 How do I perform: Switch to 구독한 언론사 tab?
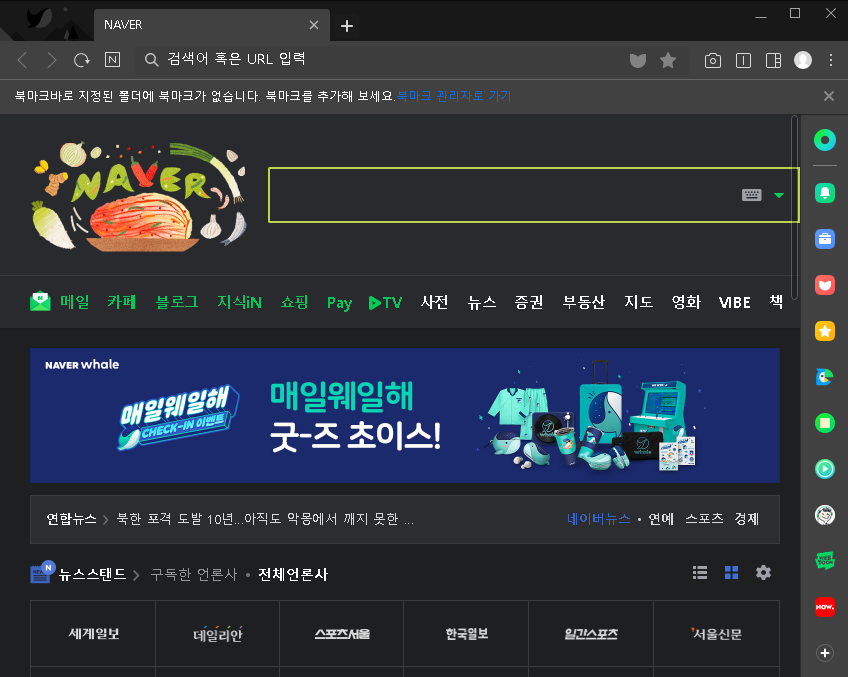(x=194, y=574)
